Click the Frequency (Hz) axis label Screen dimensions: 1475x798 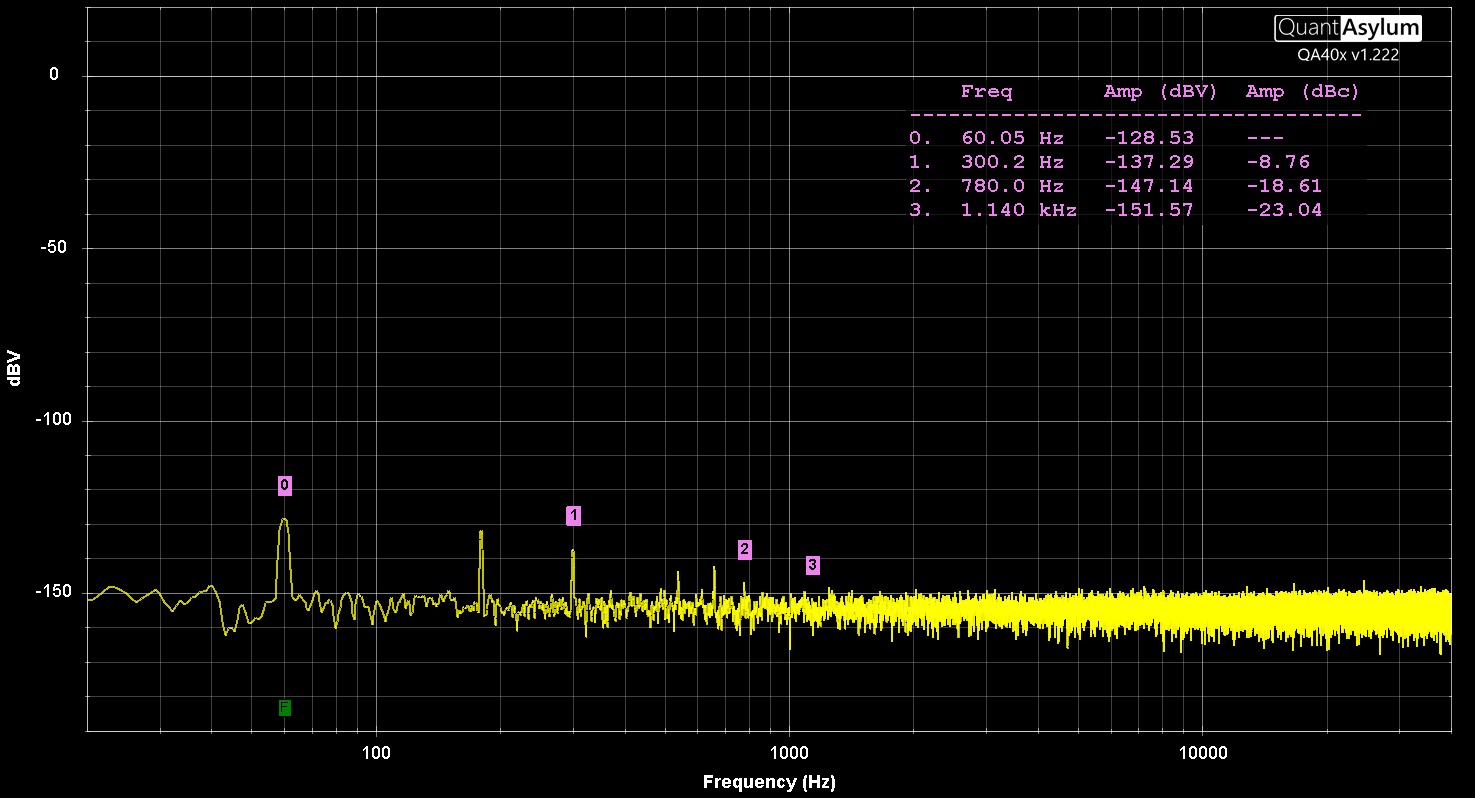pyautogui.click(x=769, y=783)
